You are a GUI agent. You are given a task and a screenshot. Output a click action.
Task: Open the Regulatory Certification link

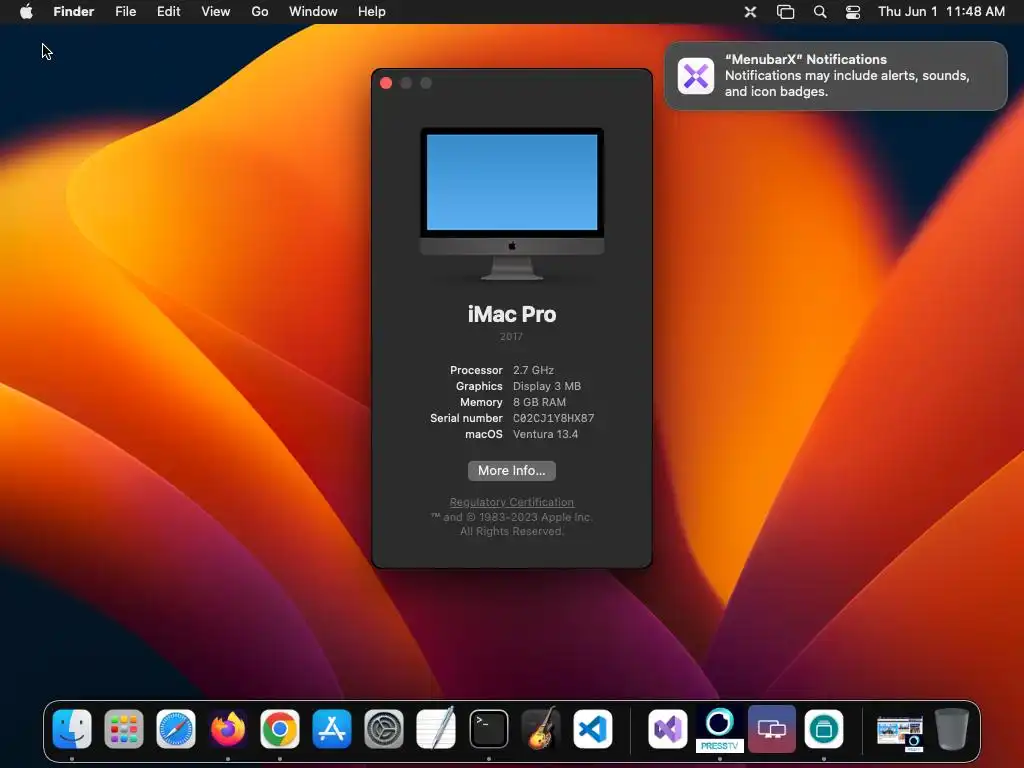(511, 502)
